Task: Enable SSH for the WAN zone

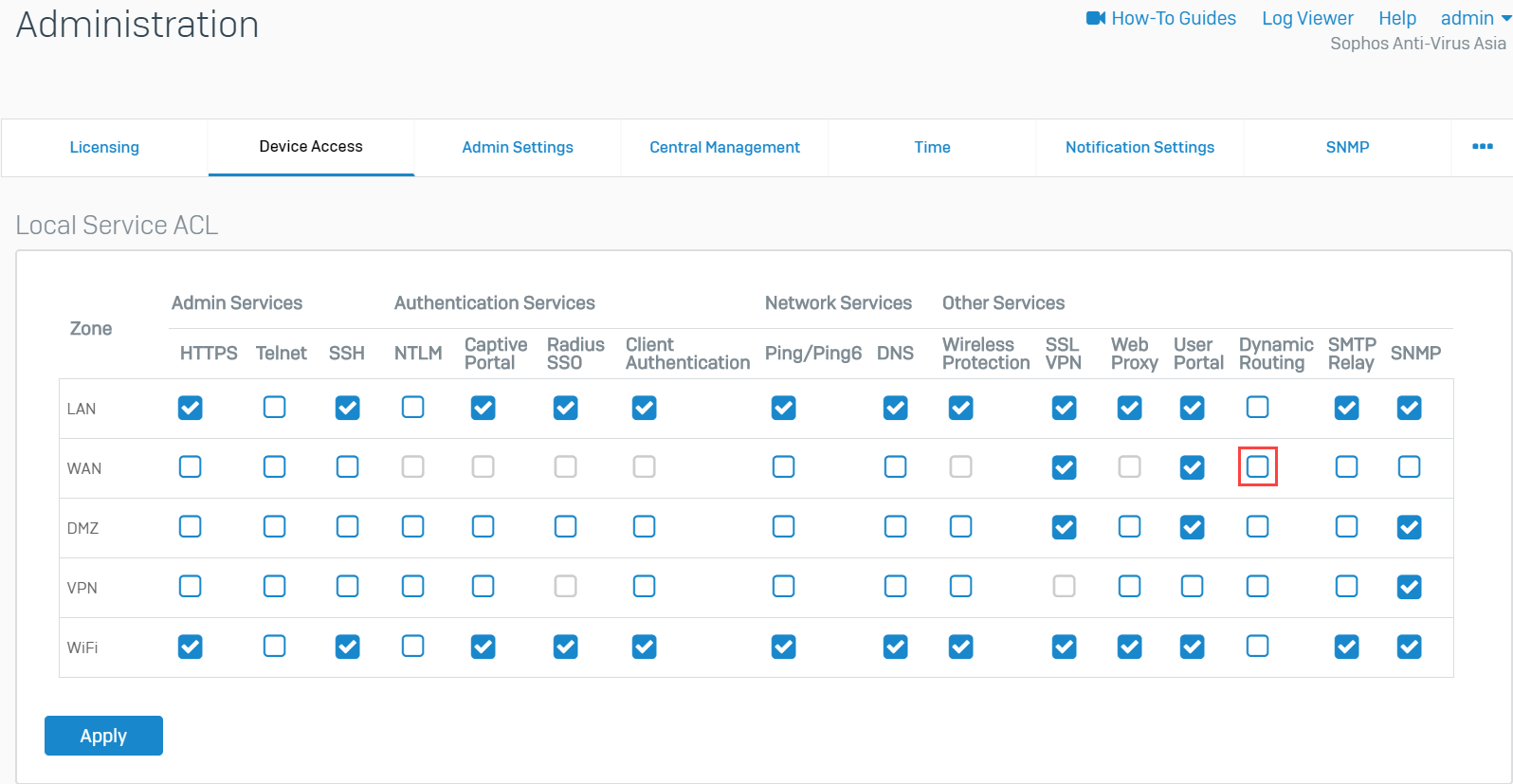Action: click(347, 467)
